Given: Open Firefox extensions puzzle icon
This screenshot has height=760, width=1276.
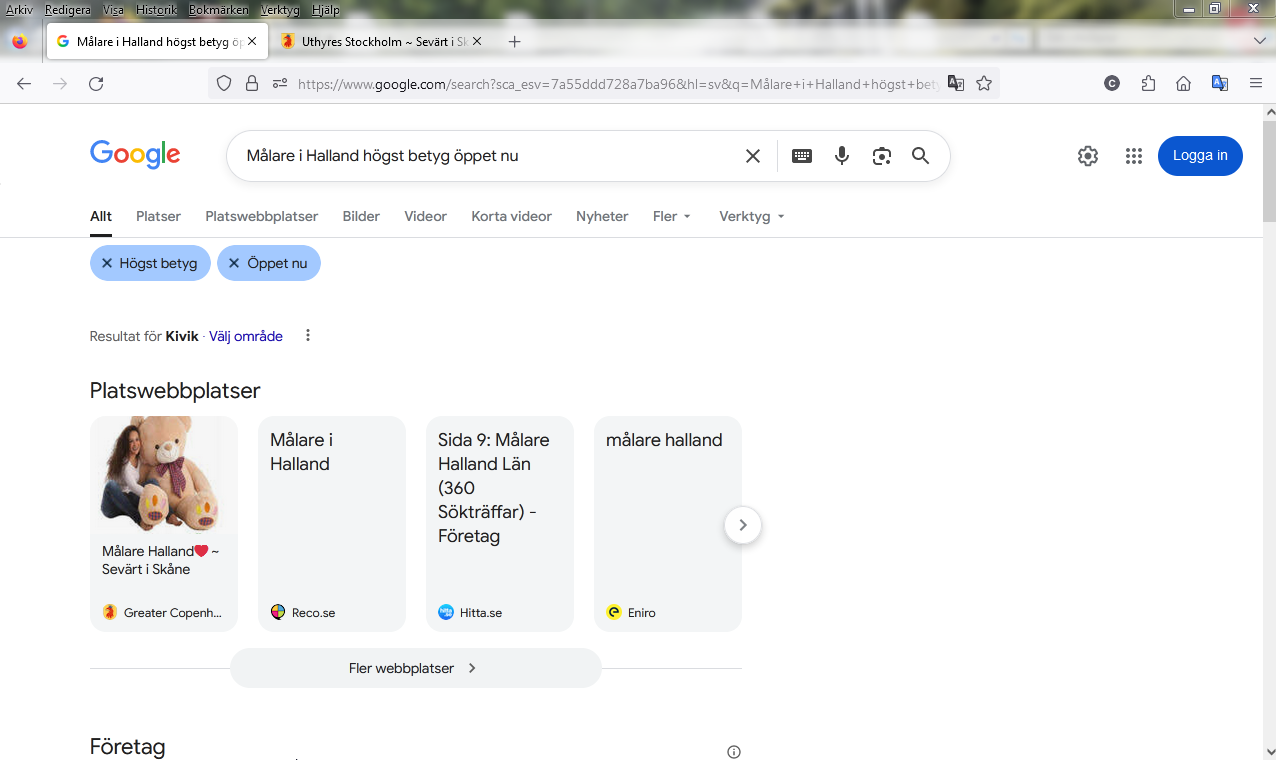Looking at the screenshot, I should (1148, 84).
